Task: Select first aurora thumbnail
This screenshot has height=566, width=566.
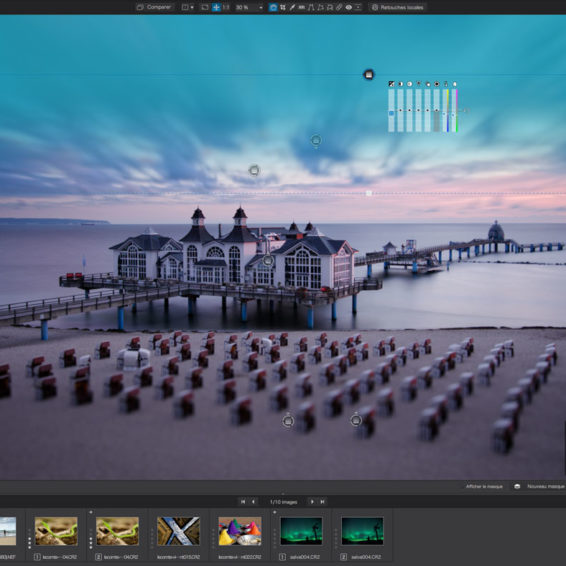Action: point(301,531)
